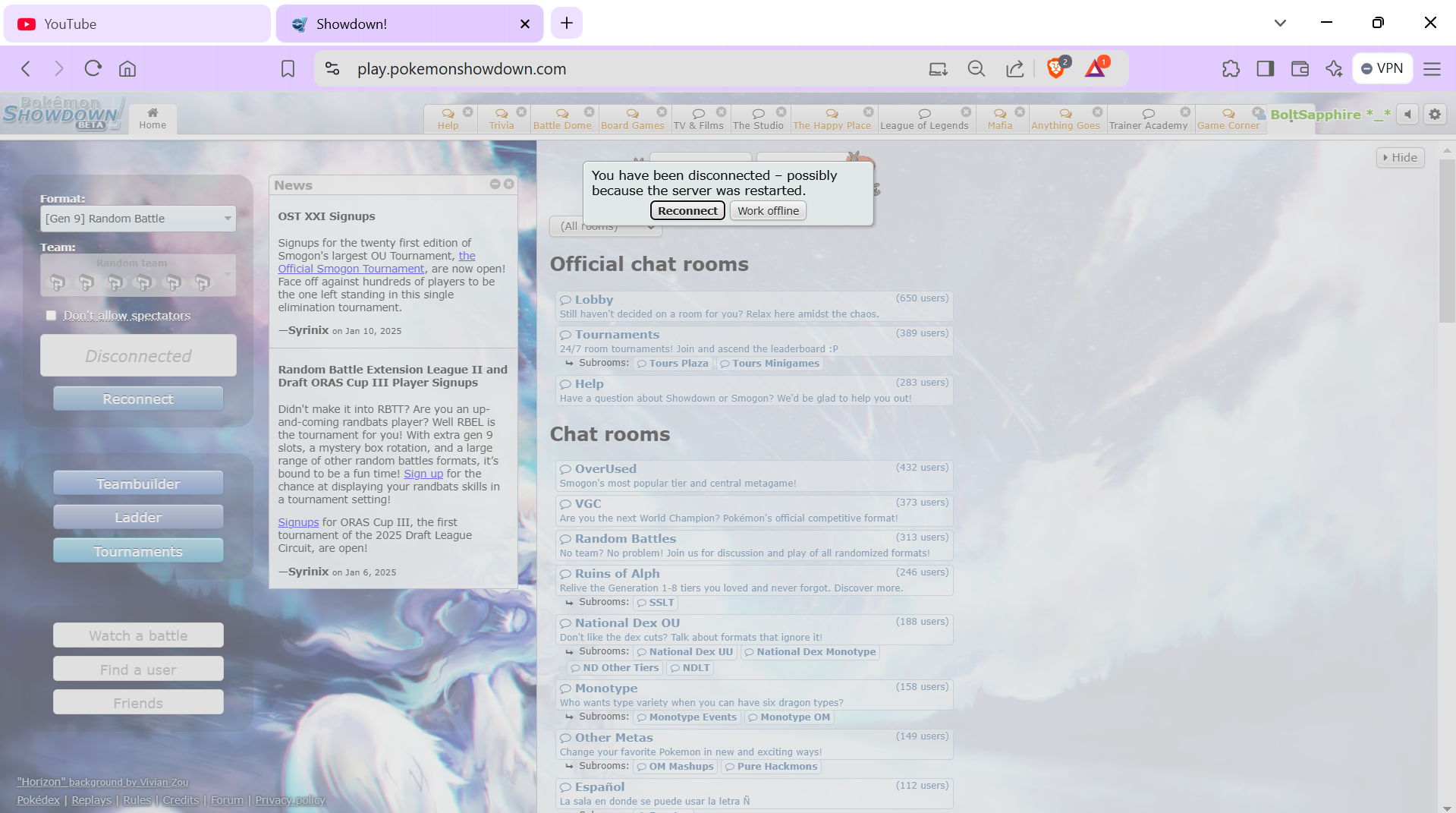Click the sidebar Reconnect button
Image resolution: width=1456 pixels, height=813 pixels.
pos(138,399)
